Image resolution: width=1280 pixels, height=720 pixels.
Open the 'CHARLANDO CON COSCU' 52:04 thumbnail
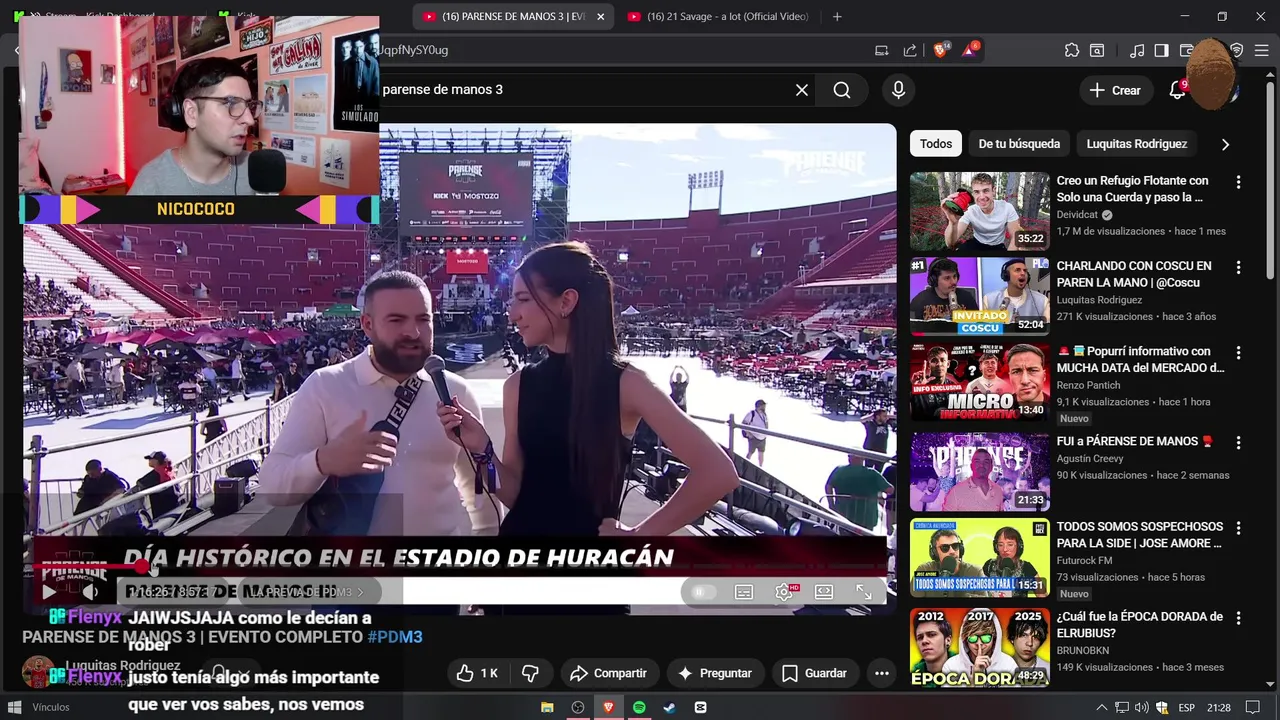980,296
